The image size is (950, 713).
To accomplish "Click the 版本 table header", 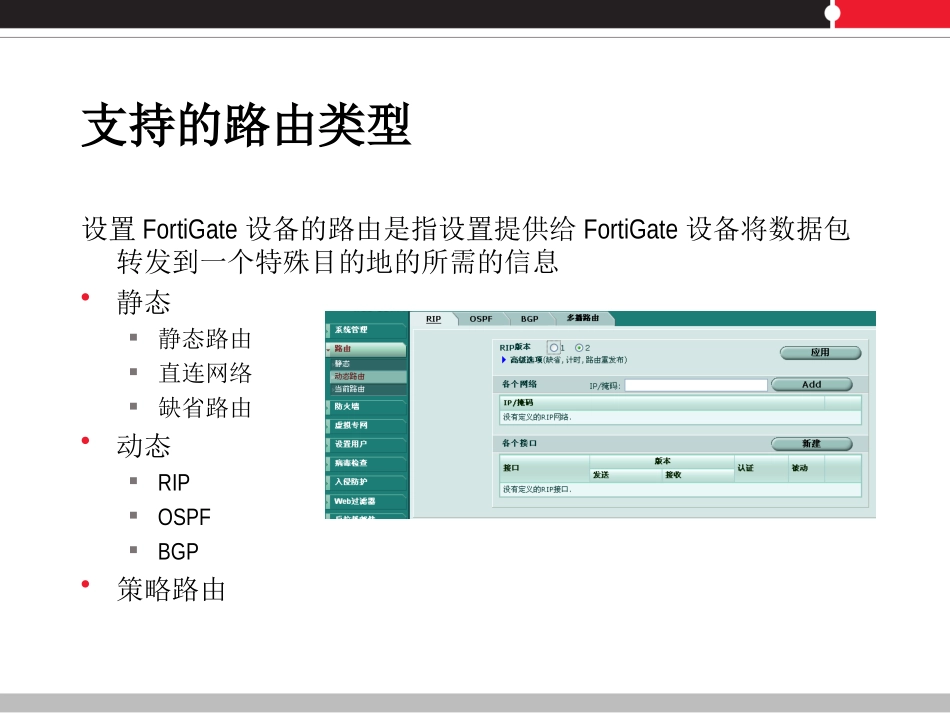I will coord(662,461).
